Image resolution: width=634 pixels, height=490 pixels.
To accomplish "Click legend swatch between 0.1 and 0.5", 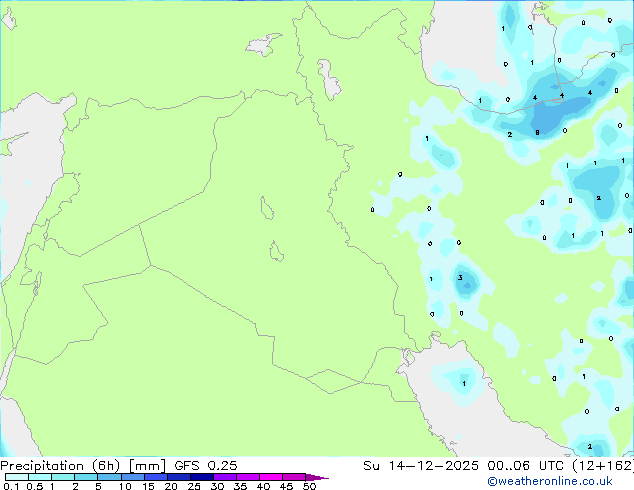I will (17, 477).
